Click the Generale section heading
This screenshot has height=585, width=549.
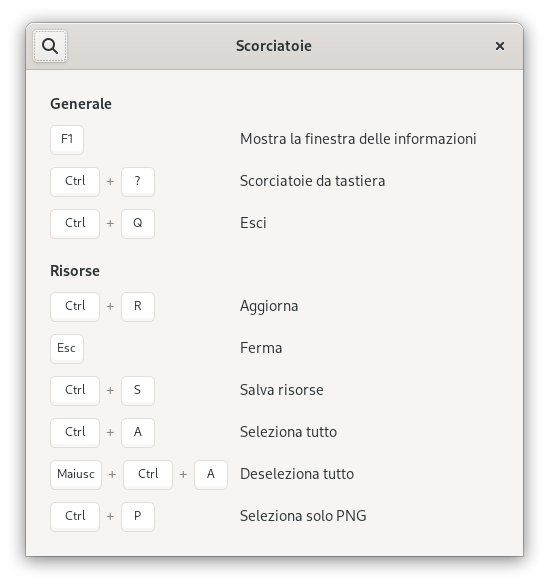(81, 104)
